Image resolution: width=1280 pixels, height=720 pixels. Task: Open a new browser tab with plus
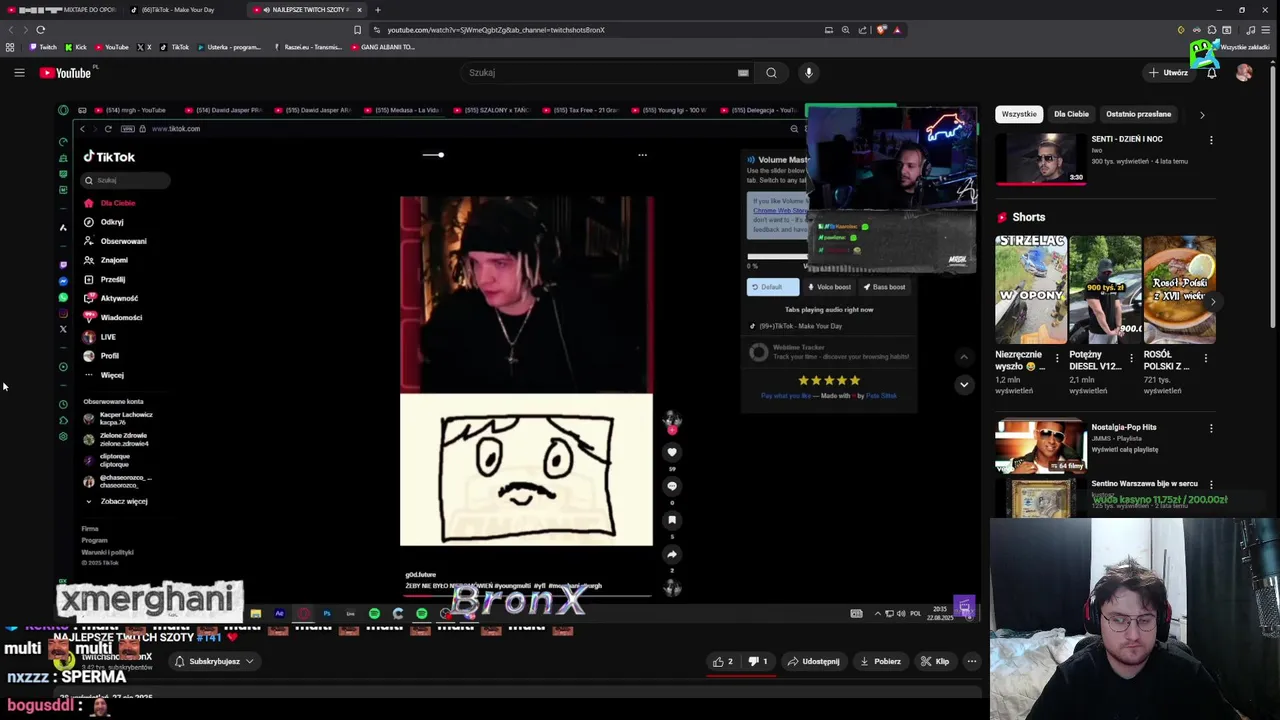tap(377, 10)
